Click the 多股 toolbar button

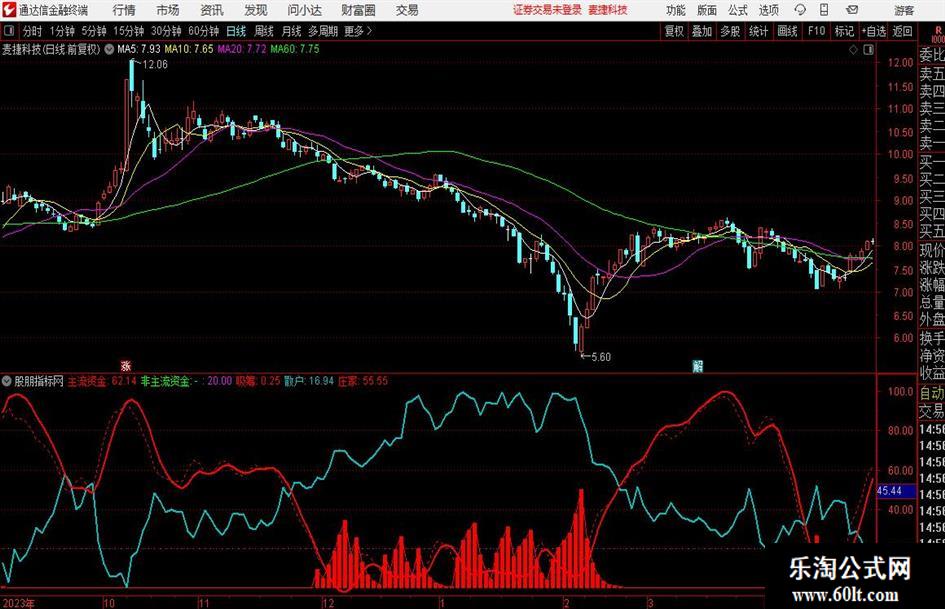(x=730, y=31)
